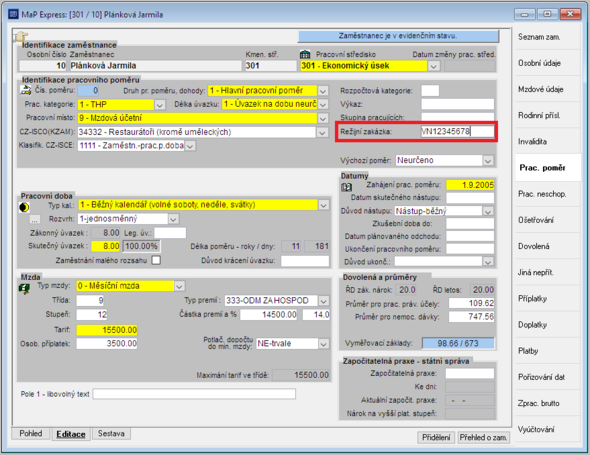This screenshot has width=590, height=455.
Task: Click the Vyměřovací základy 98.66 / 673 button
Action: 458,343
